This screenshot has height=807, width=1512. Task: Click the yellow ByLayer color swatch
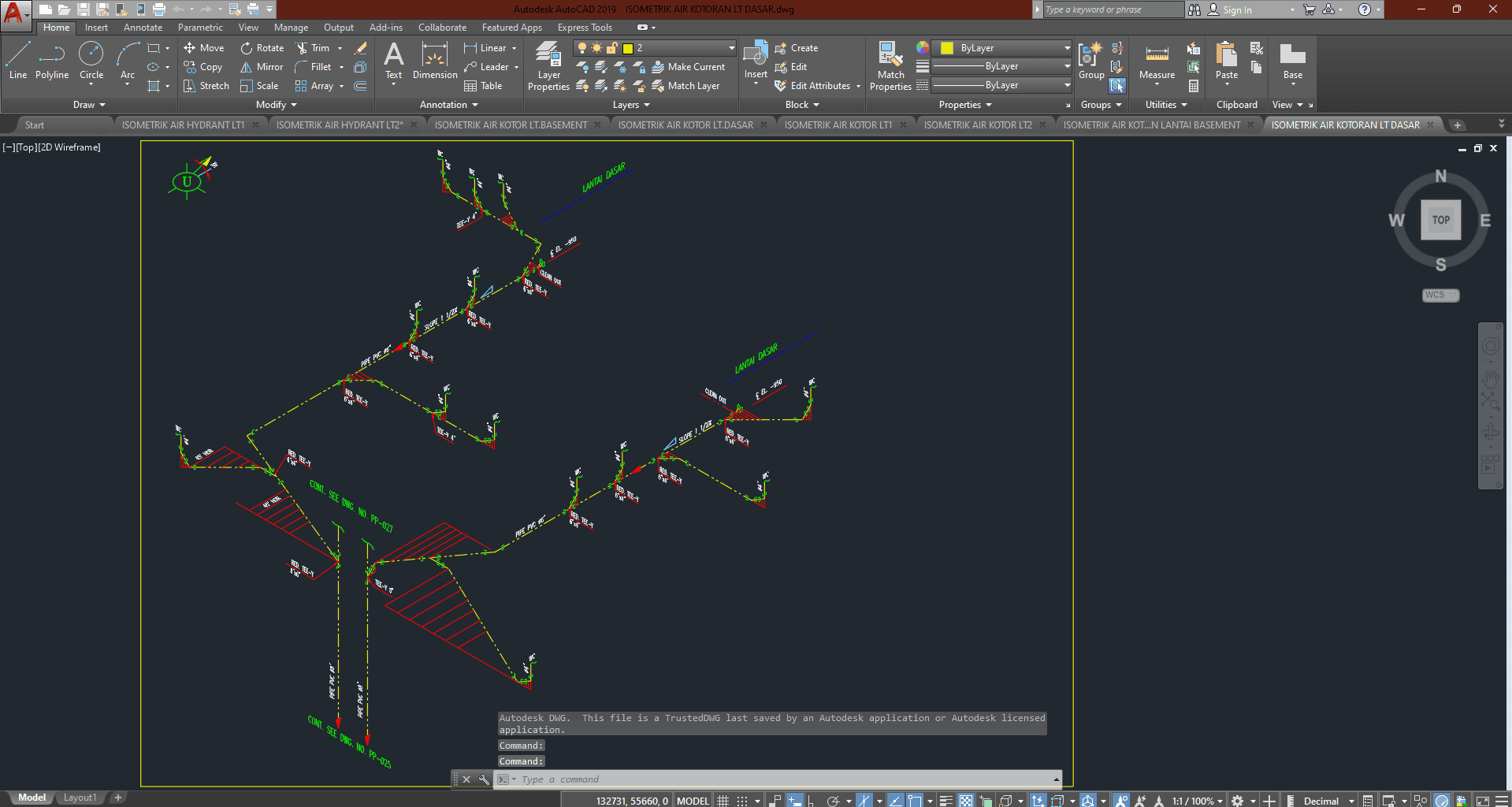tap(947, 48)
